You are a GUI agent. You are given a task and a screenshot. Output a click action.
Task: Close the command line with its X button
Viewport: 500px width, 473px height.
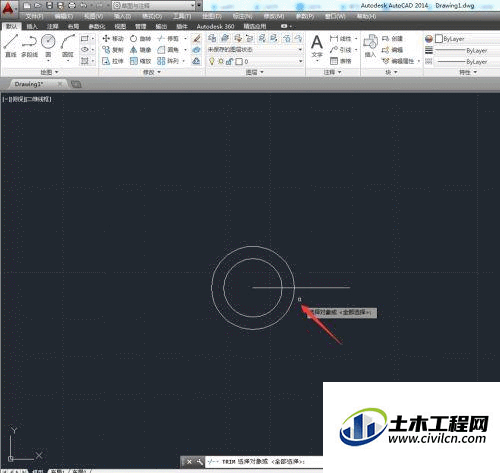pyautogui.click(x=189, y=462)
